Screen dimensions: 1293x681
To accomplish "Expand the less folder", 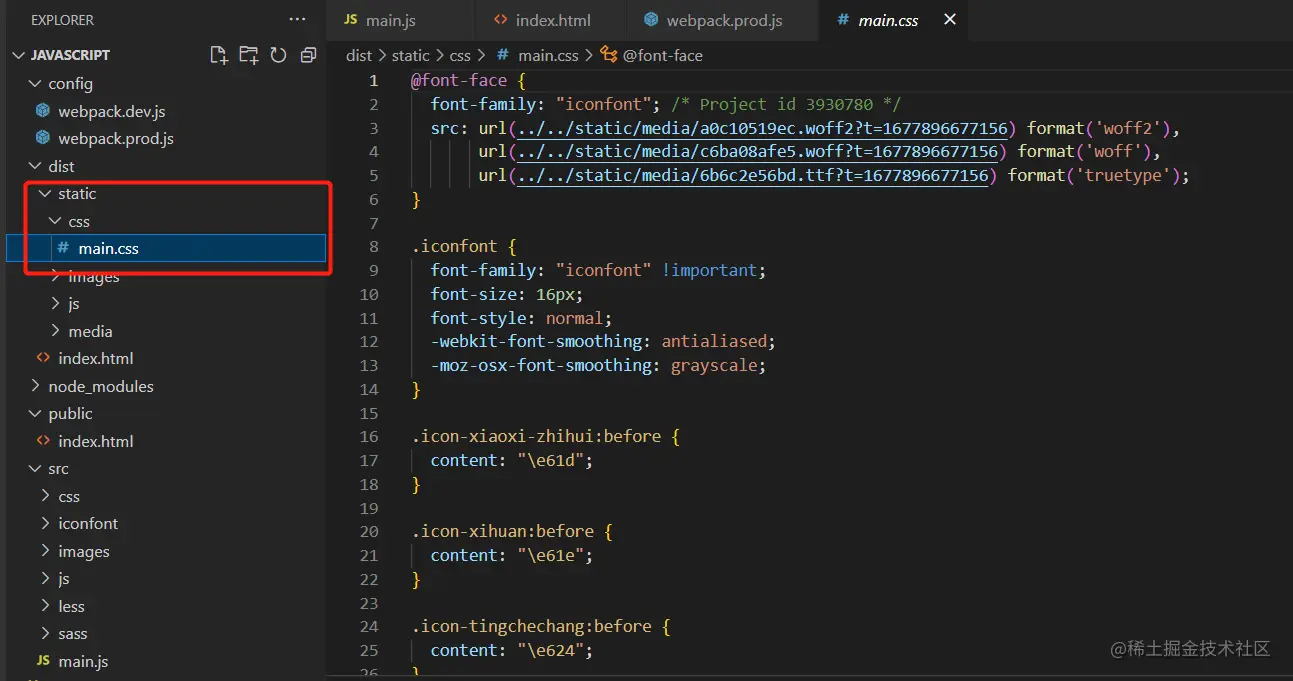I will pos(45,606).
